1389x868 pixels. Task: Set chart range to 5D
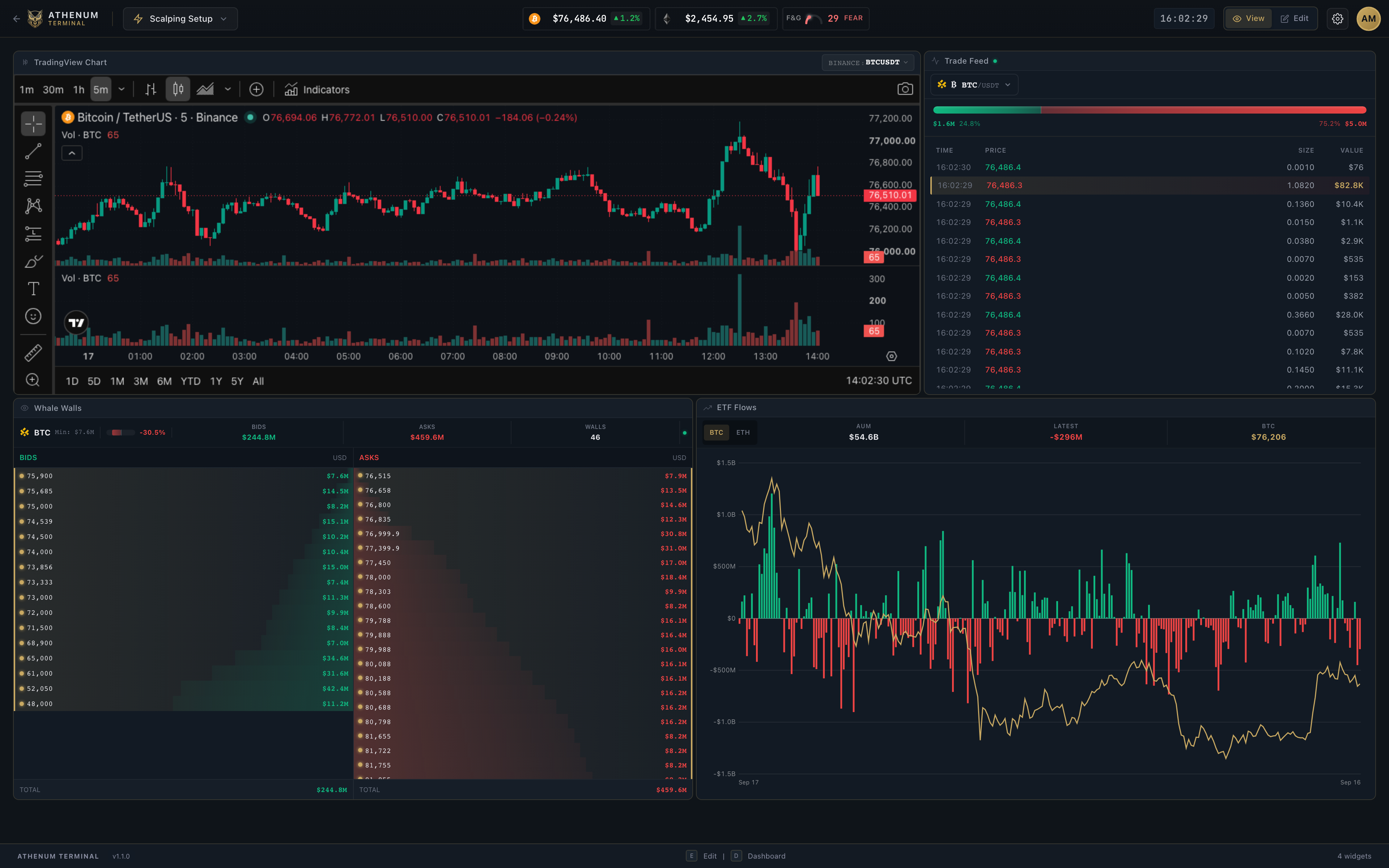click(94, 381)
